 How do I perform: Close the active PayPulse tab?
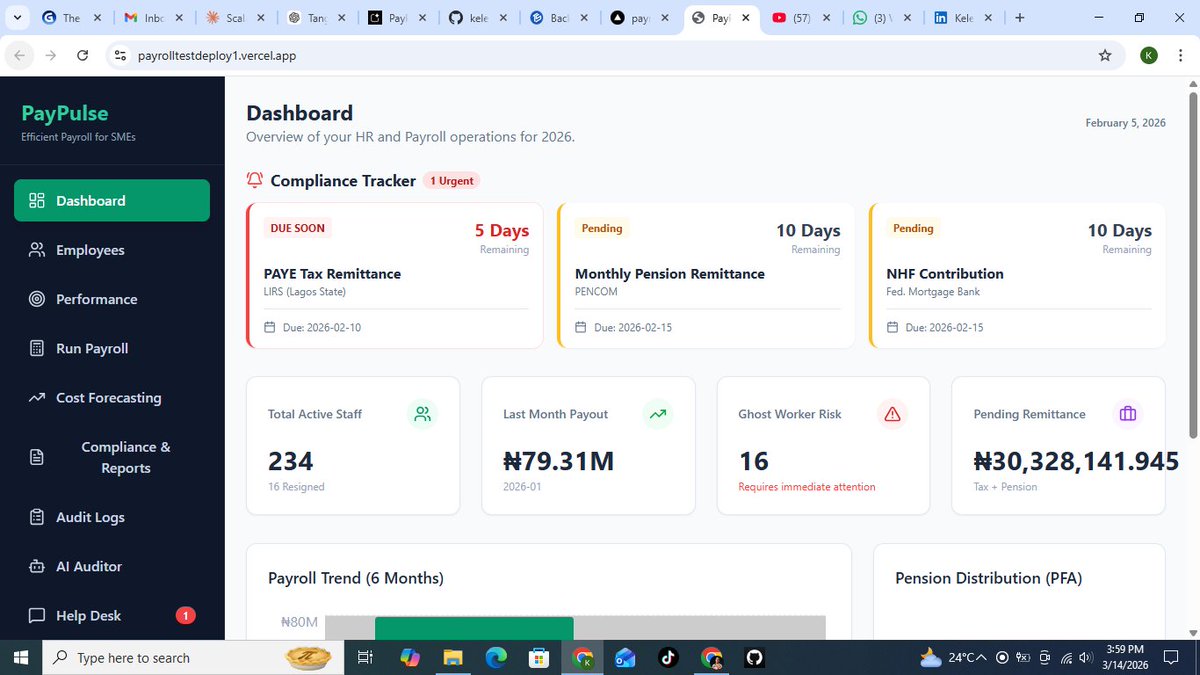coord(745,18)
